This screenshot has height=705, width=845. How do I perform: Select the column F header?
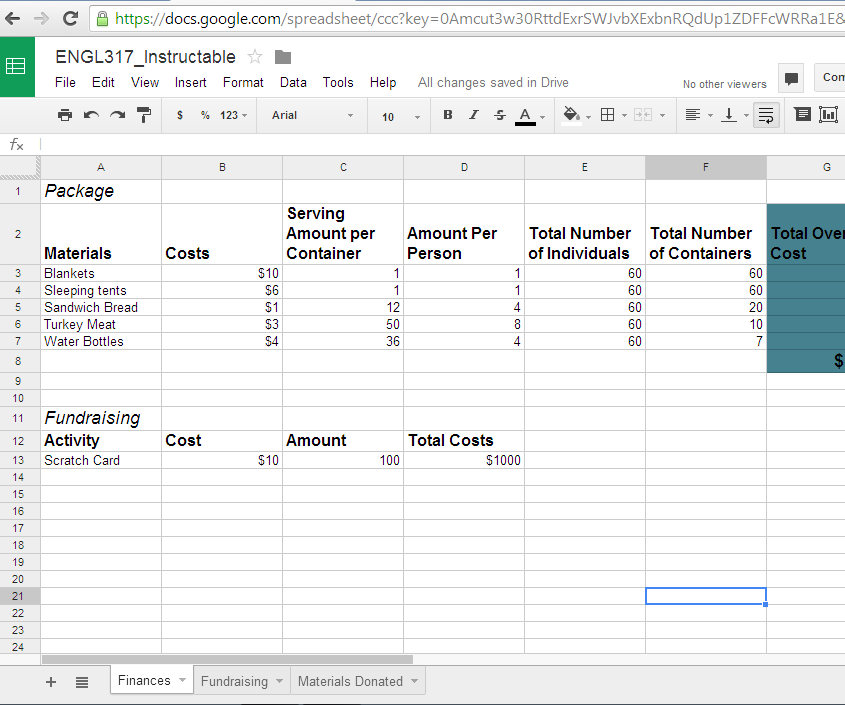(705, 167)
